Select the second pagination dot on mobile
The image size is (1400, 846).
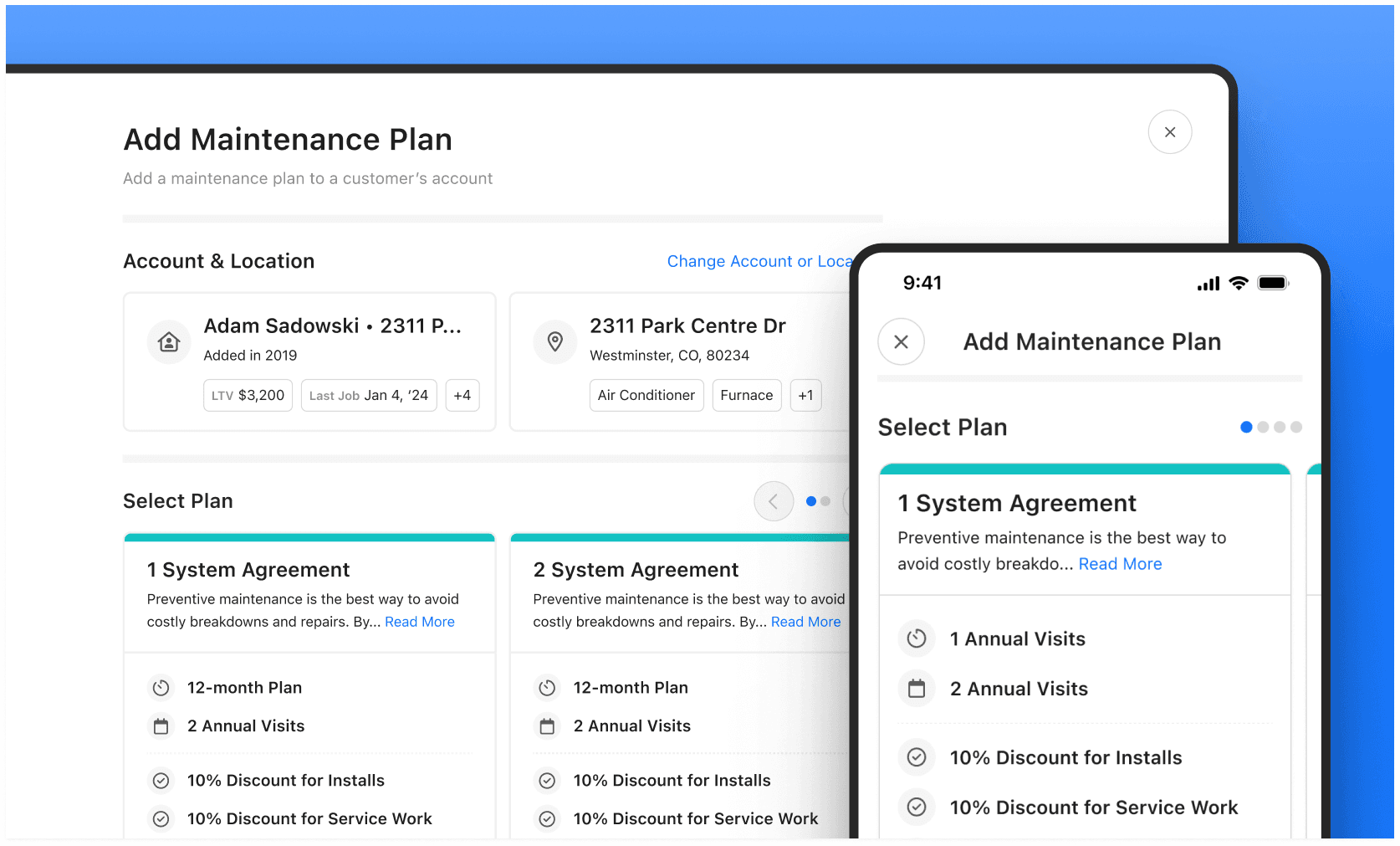coord(1263,427)
